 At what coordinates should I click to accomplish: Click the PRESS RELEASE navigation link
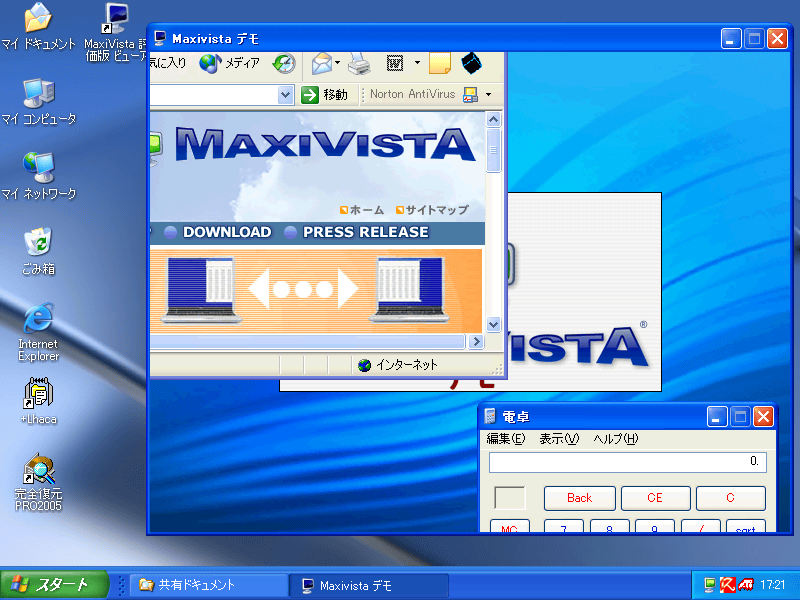point(366,232)
